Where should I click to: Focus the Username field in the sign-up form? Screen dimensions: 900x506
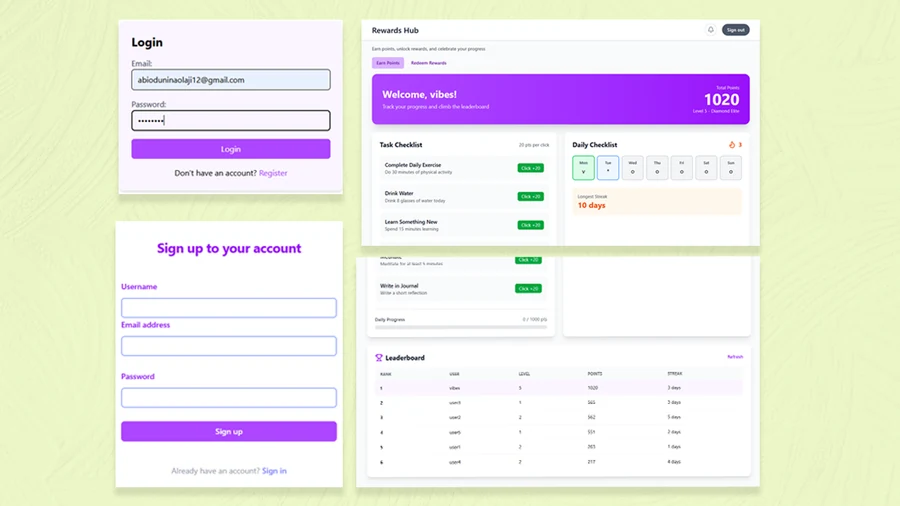pyautogui.click(x=229, y=308)
